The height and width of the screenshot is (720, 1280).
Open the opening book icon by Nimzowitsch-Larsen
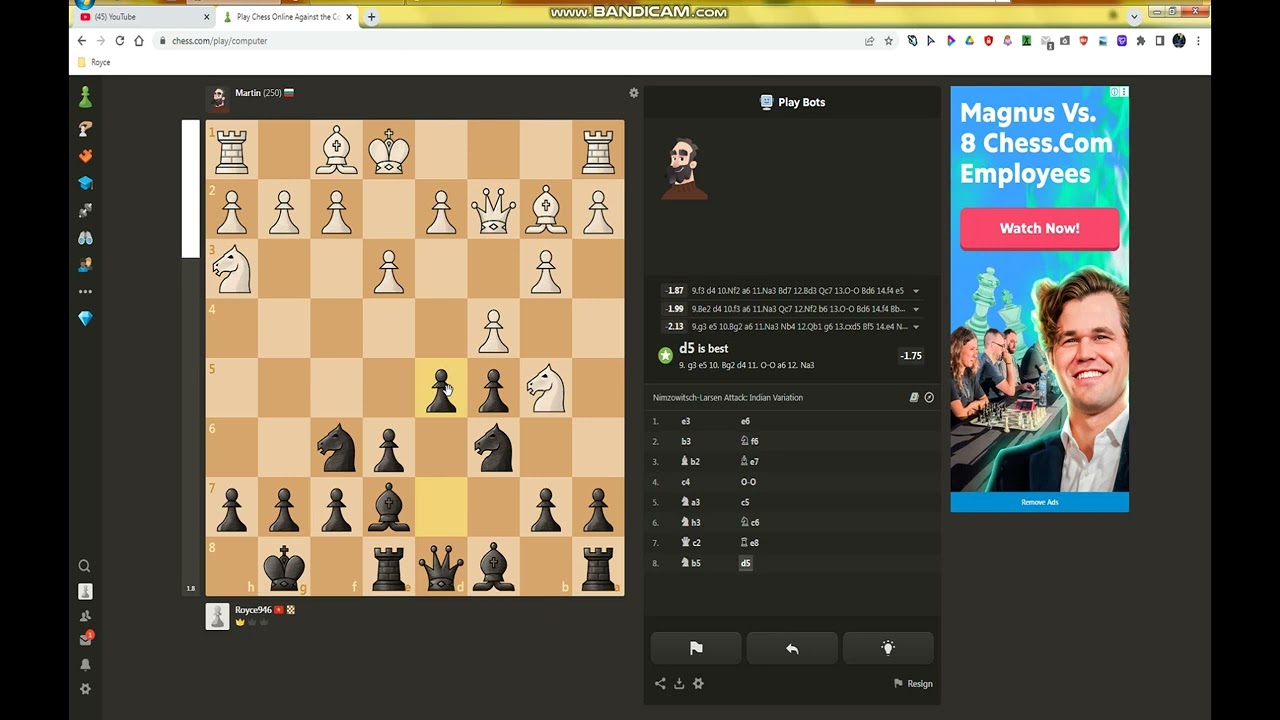[x=914, y=398]
